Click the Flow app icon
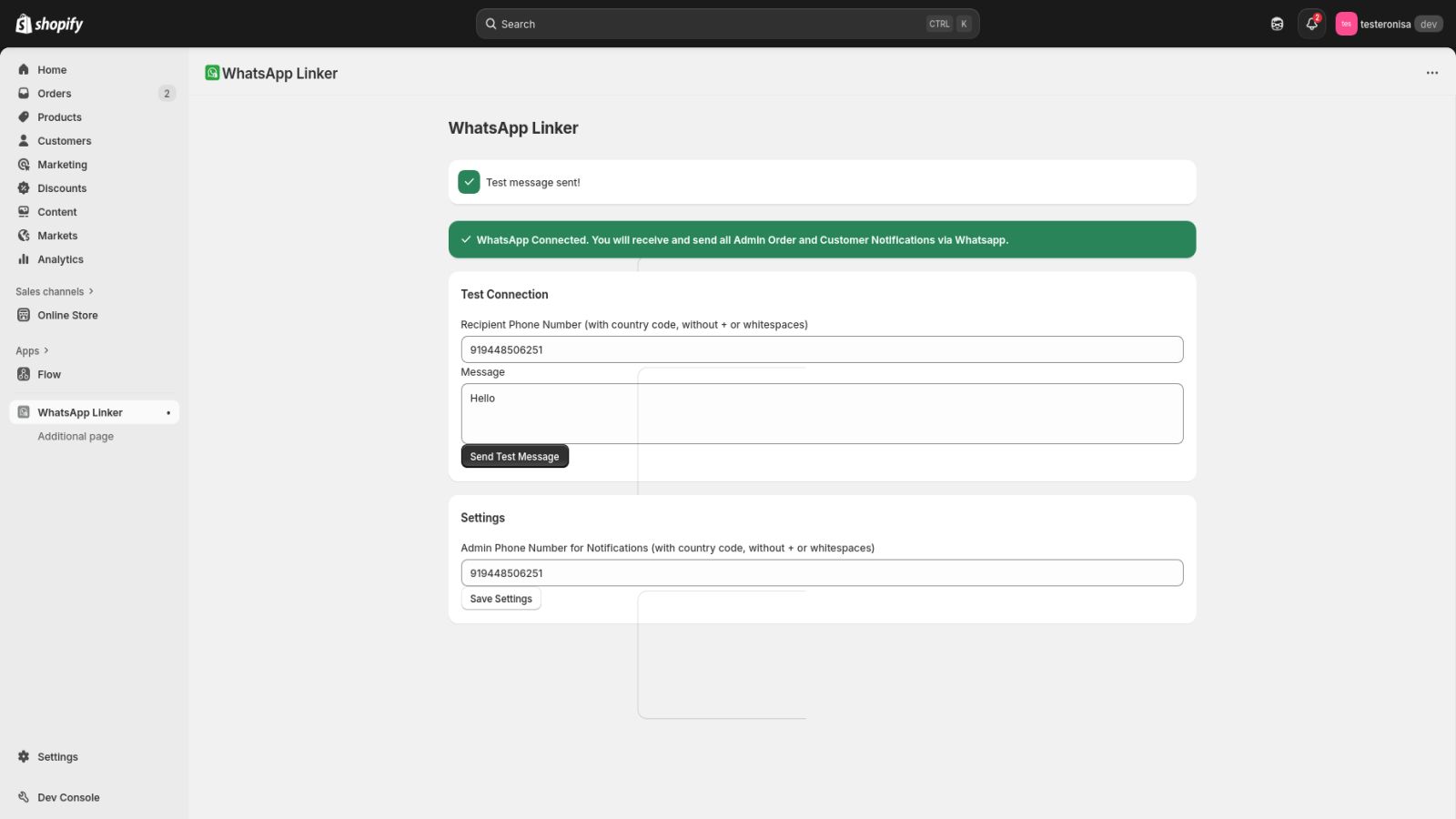Screen dimensions: 1456x819 pyautogui.click(x=24, y=375)
